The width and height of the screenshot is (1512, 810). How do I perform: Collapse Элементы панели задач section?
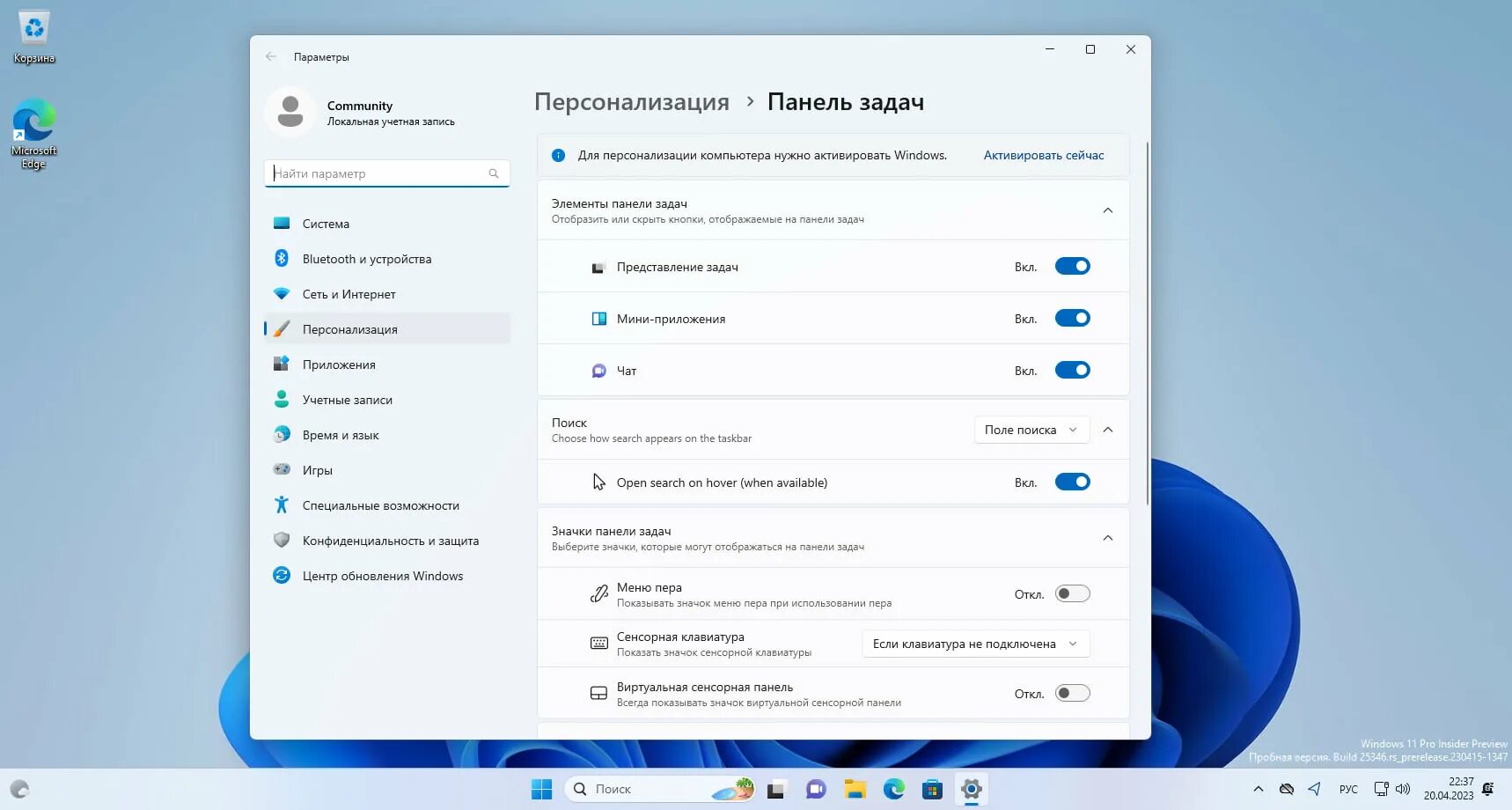pos(1108,210)
